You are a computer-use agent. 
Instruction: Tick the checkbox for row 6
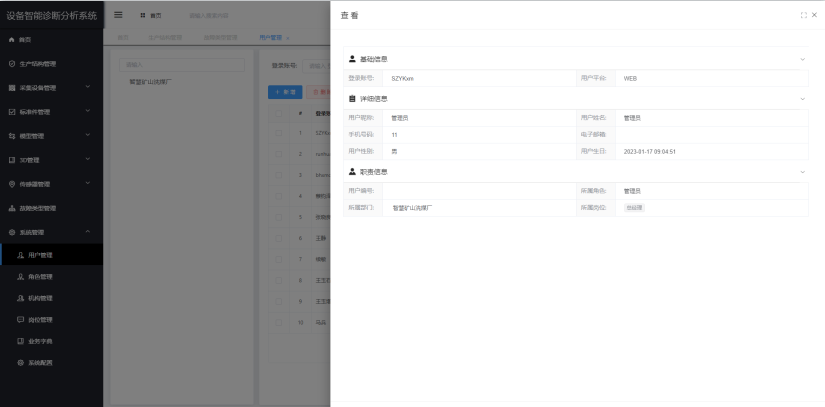[278, 238]
